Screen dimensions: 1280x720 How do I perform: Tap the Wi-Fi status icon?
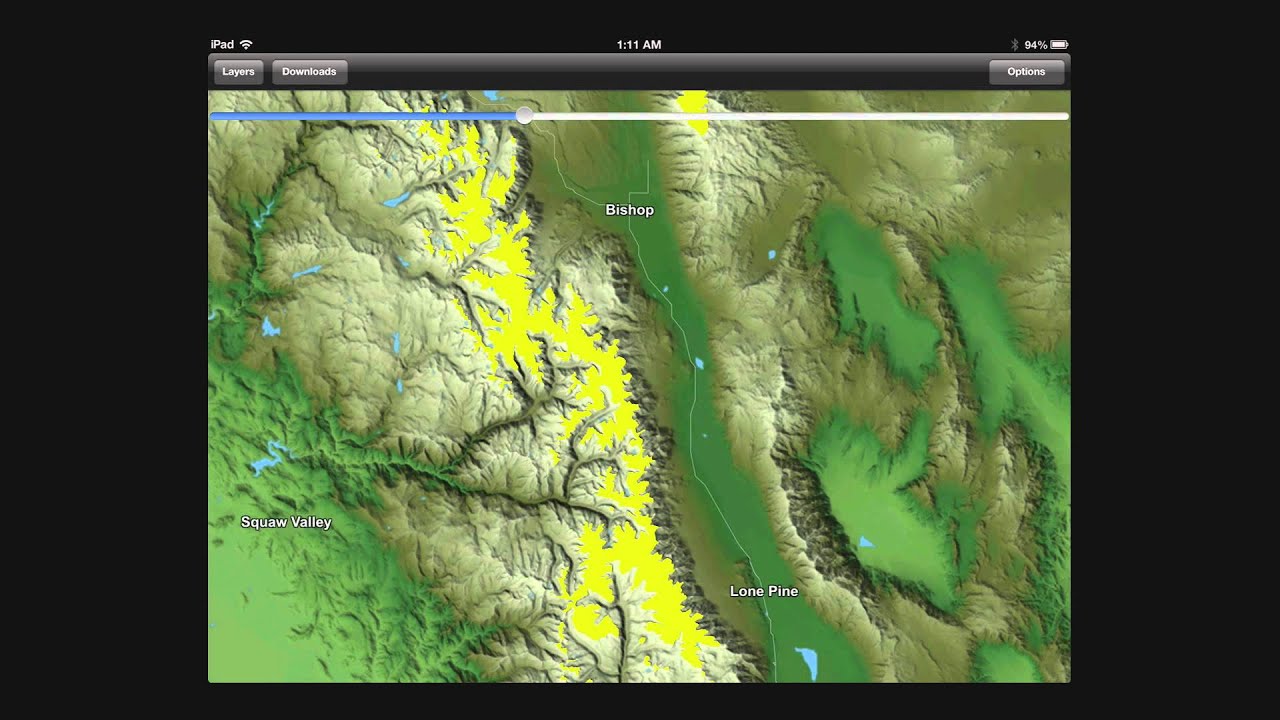[x=246, y=44]
